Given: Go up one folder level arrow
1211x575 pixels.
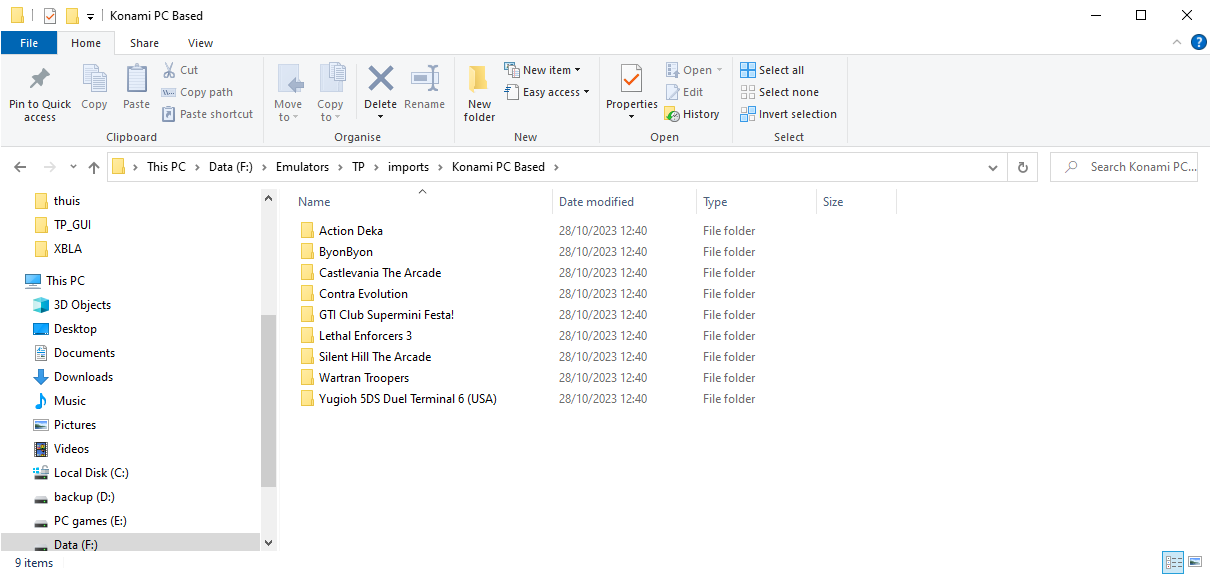Looking at the screenshot, I should [94, 167].
